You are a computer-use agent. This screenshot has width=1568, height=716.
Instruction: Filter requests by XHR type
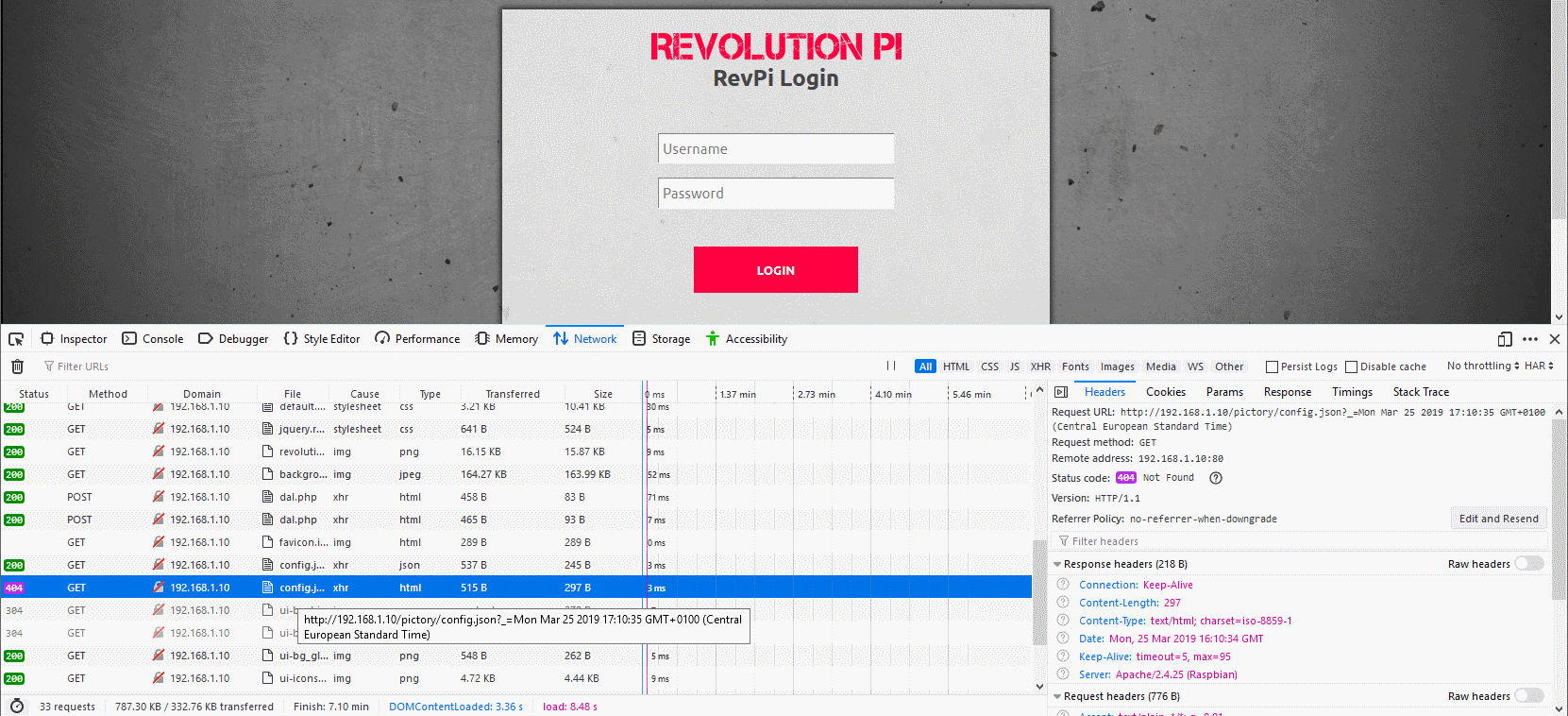coord(1040,367)
